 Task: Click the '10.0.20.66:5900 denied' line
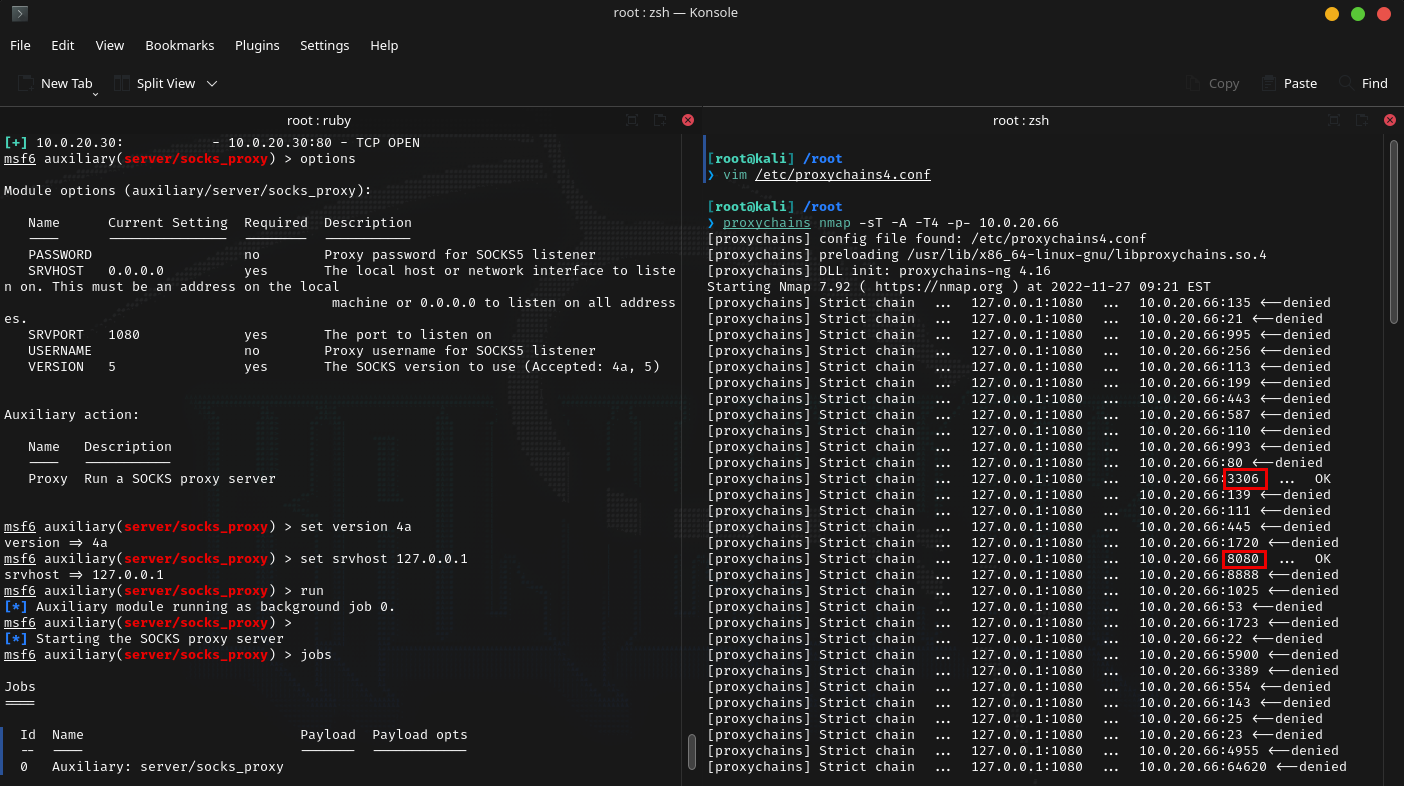point(1023,655)
